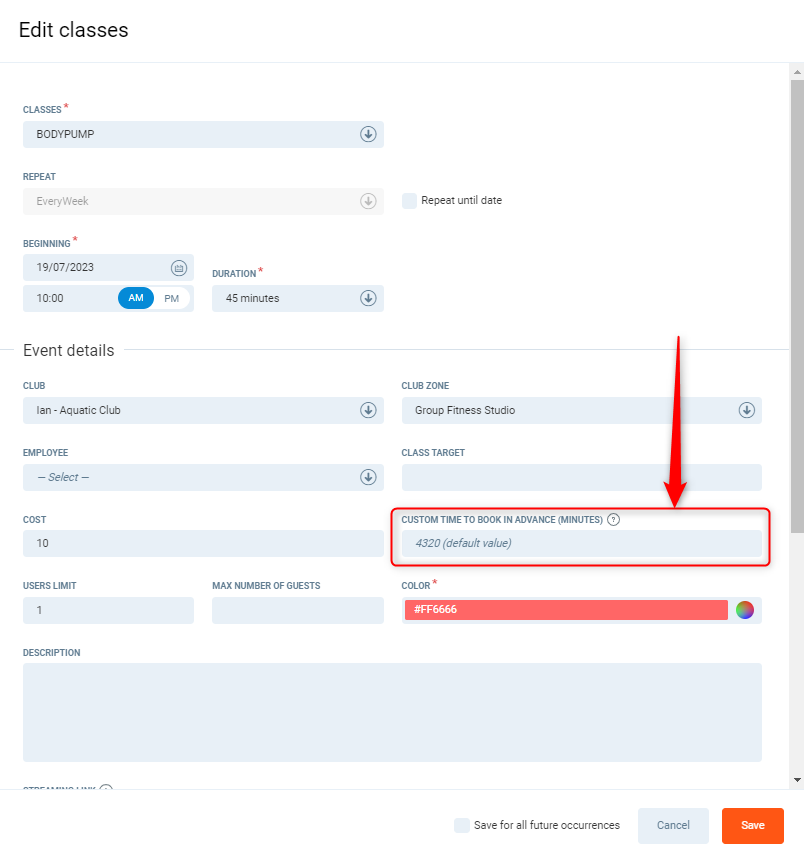Click inside the Description text area
804x864 pixels.
pos(392,712)
